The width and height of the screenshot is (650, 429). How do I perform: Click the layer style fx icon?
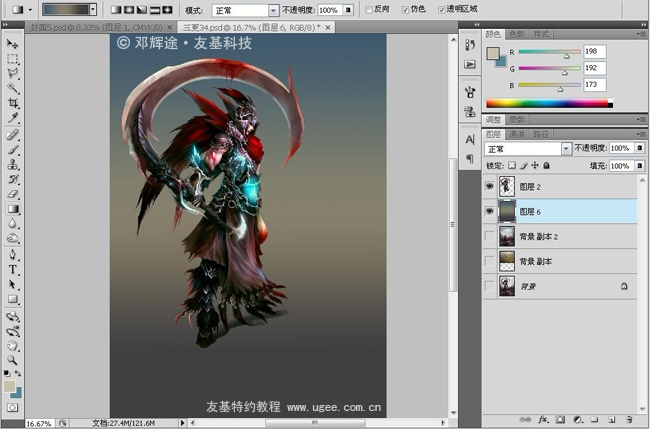(543, 419)
